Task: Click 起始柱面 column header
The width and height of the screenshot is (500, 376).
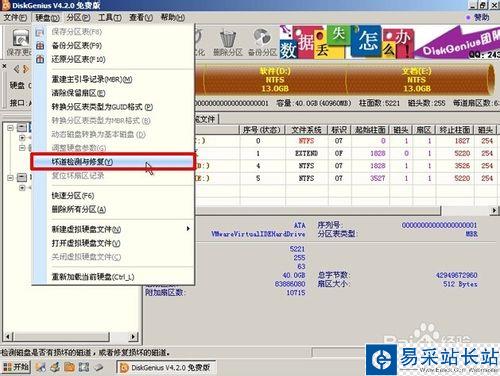Action: tap(370, 130)
